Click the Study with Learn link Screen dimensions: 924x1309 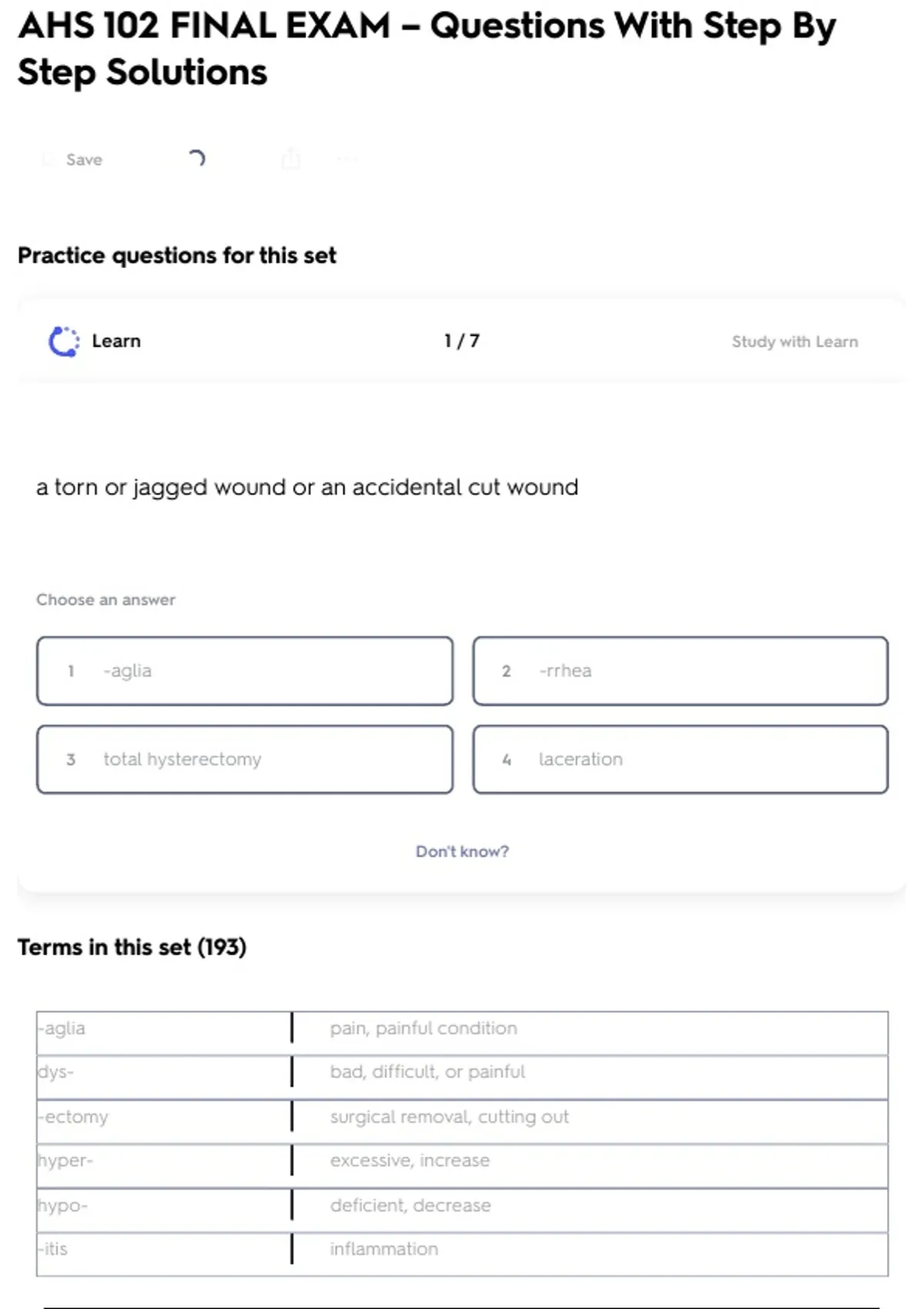coord(794,342)
